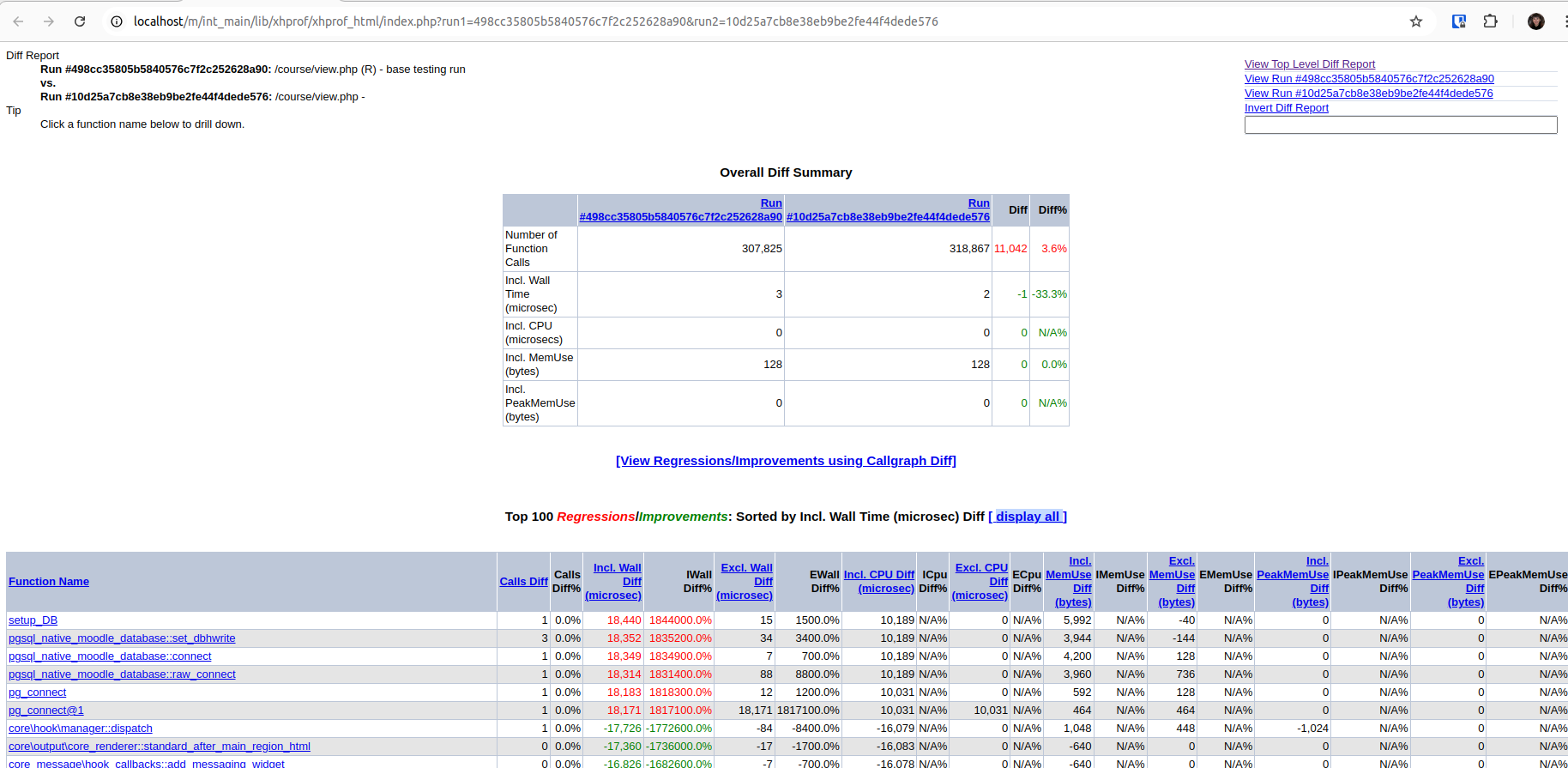Screen dimensions: 1568x768
Task: Open View Run #10d25a7cb8e38eb9be2fe44f4dede576 link
Action: click(1369, 94)
